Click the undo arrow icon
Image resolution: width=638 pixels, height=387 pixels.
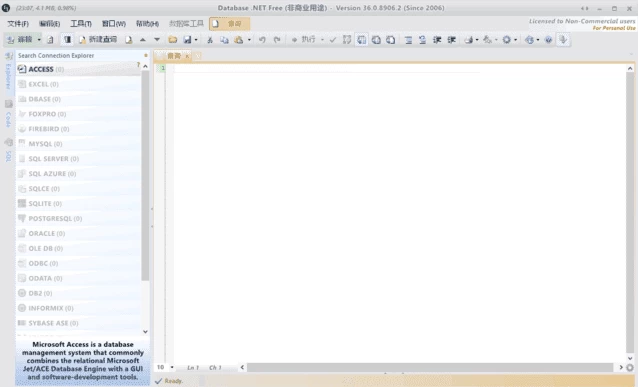(x=262, y=39)
